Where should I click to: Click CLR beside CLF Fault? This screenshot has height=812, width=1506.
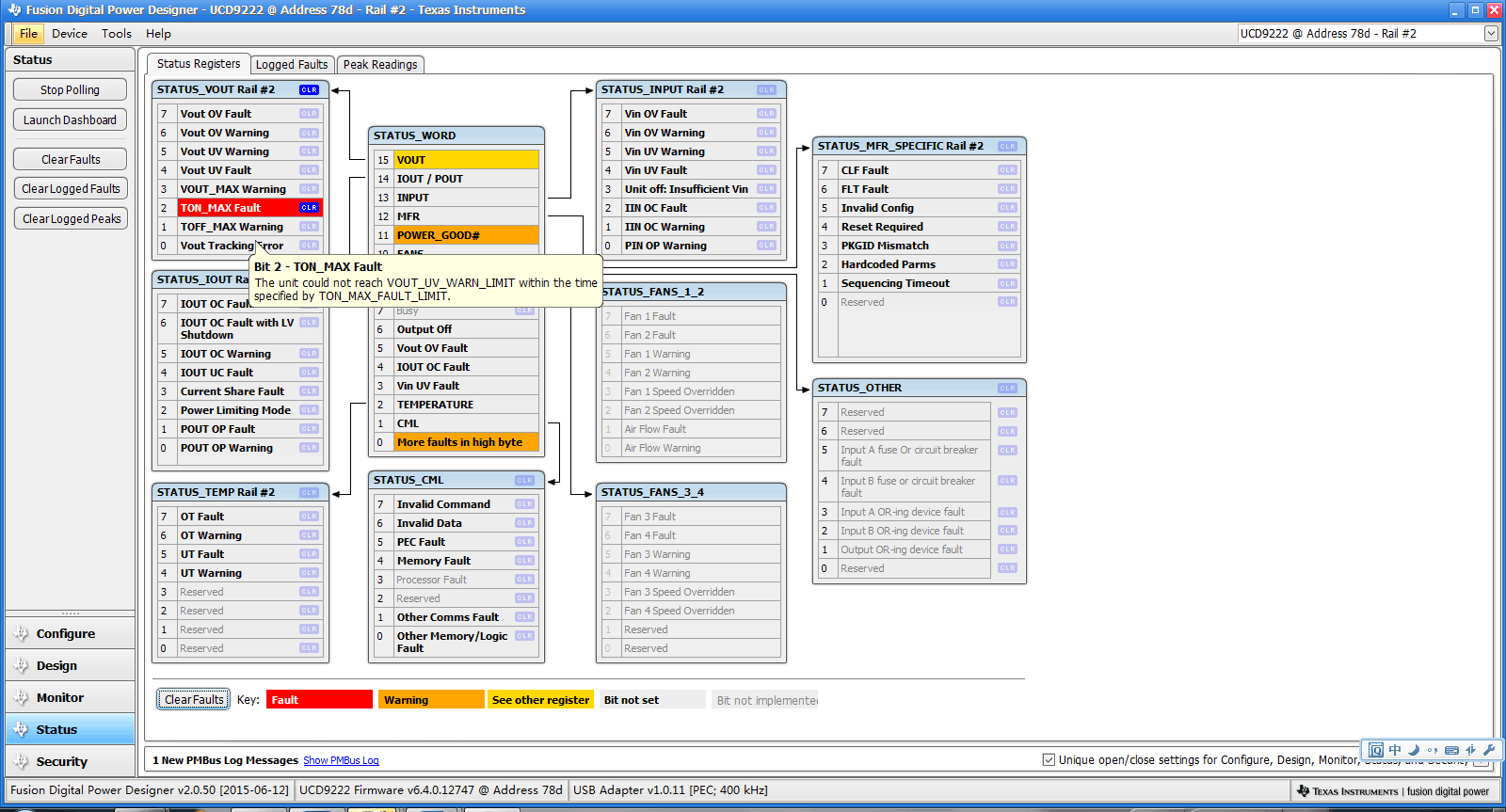tap(1007, 170)
